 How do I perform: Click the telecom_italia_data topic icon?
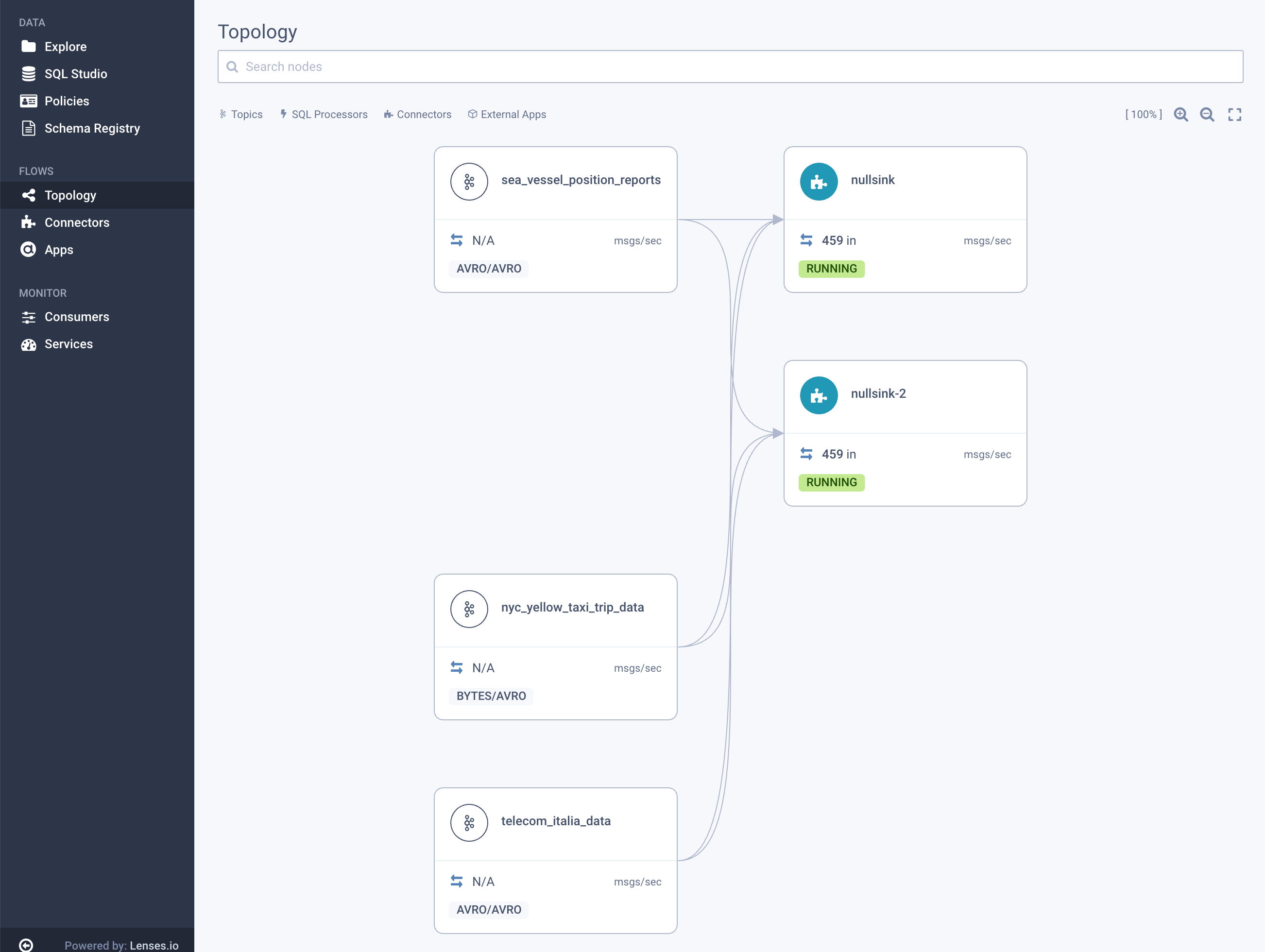470,820
